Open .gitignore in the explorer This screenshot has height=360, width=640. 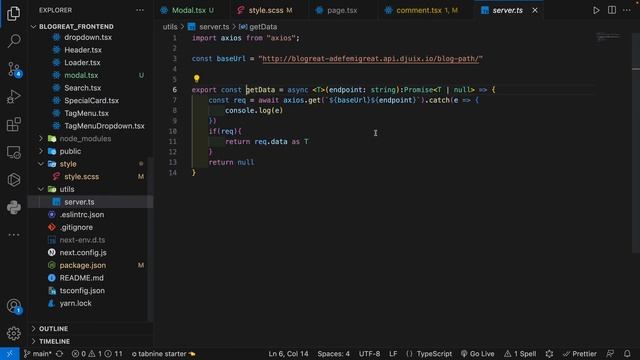[x=76, y=227]
